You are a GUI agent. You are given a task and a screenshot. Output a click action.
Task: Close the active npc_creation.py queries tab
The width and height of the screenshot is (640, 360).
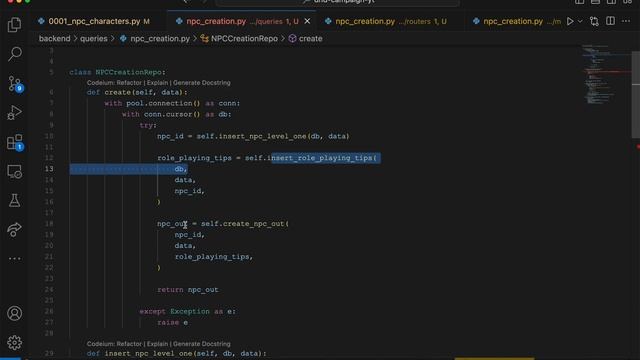307,21
